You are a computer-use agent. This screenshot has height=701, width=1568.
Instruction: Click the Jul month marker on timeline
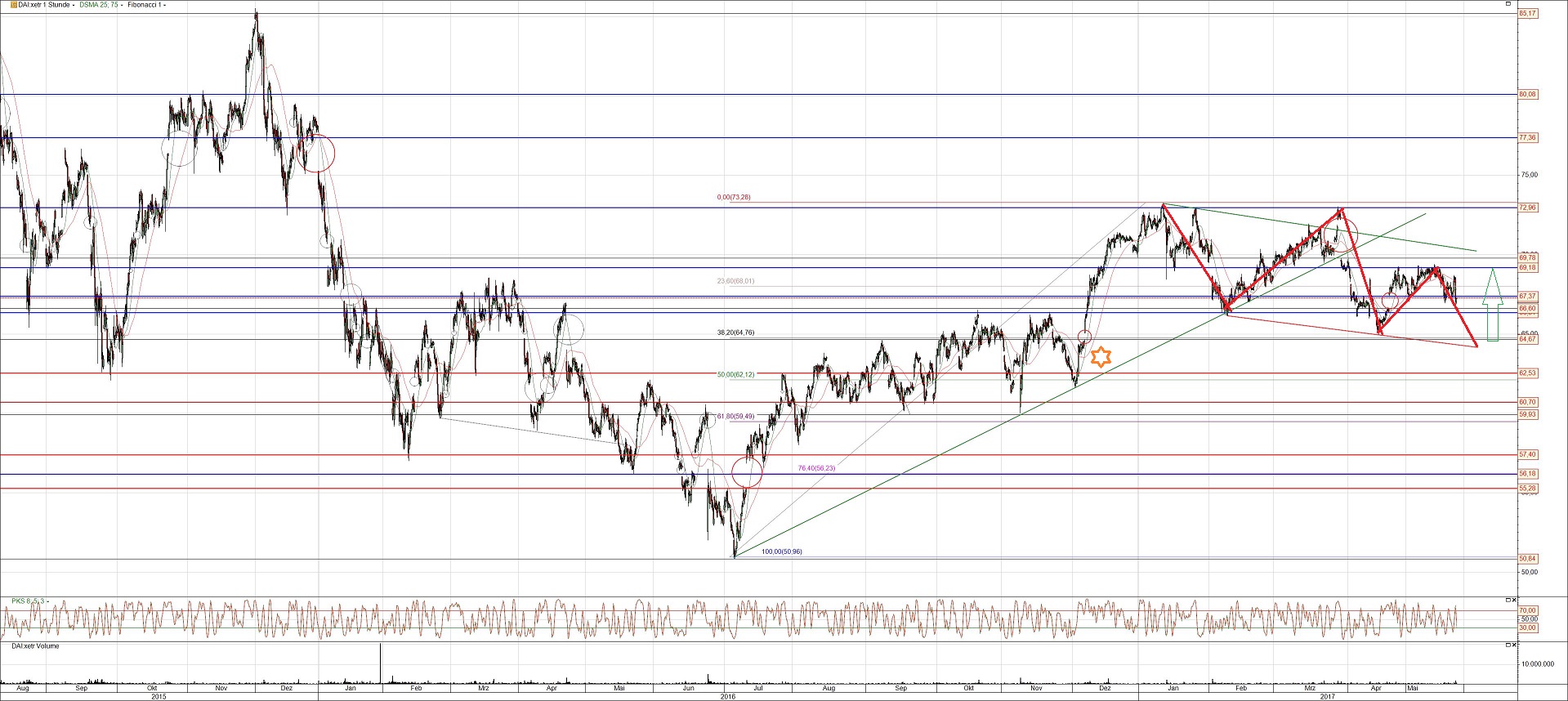[758, 688]
